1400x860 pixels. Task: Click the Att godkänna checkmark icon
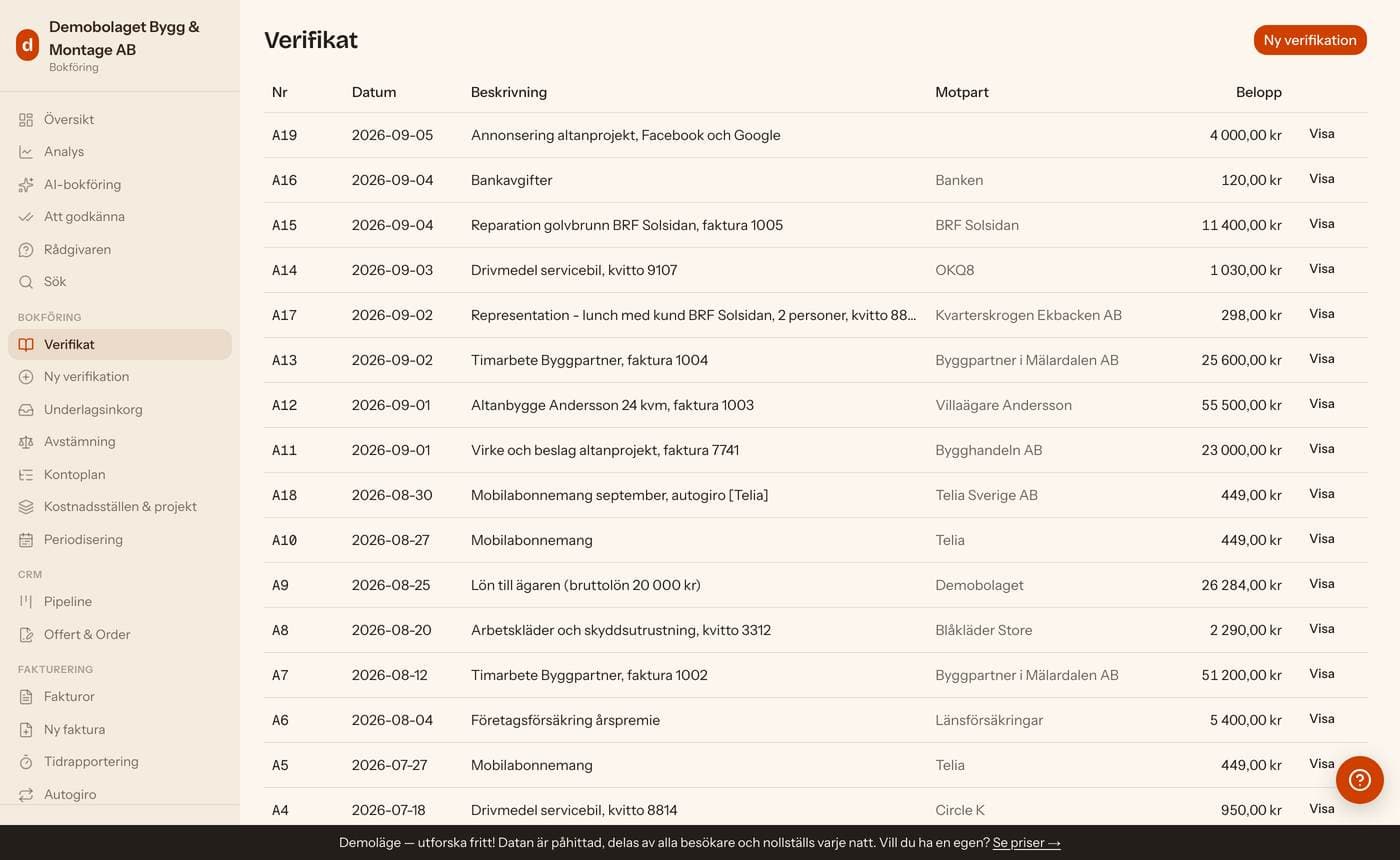pyautogui.click(x=26, y=217)
